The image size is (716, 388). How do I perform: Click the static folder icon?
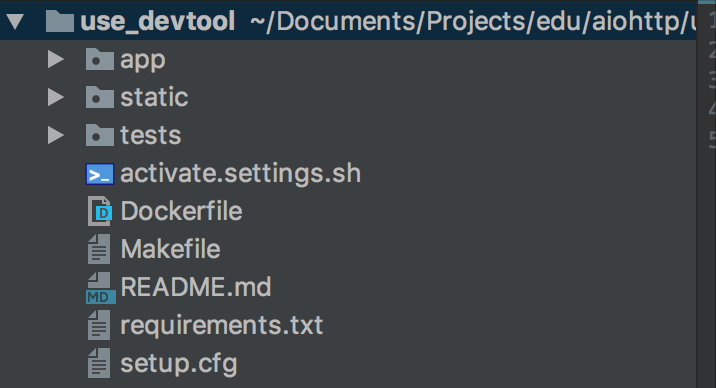tap(100, 97)
